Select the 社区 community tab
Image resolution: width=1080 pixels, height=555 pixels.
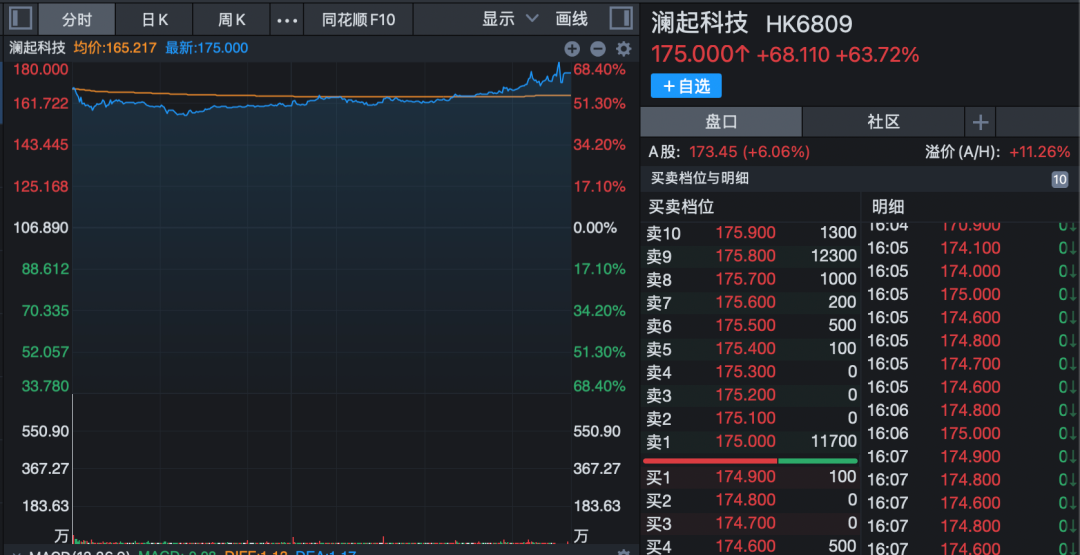tap(883, 123)
